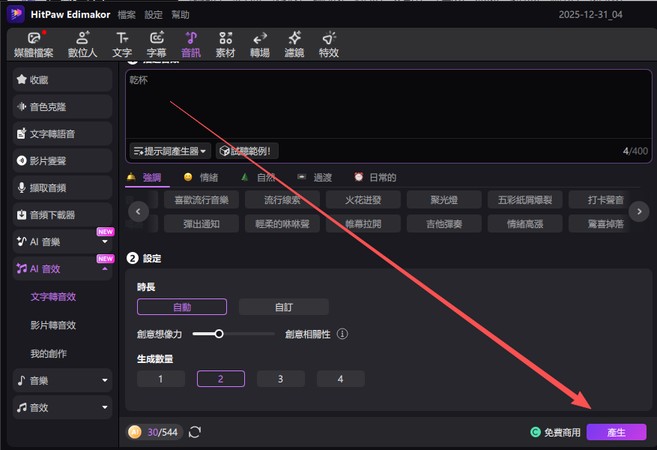Choose the 聚光燈 tag
The image size is (657, 450).
pyautogui.click(x=444, y=200)
